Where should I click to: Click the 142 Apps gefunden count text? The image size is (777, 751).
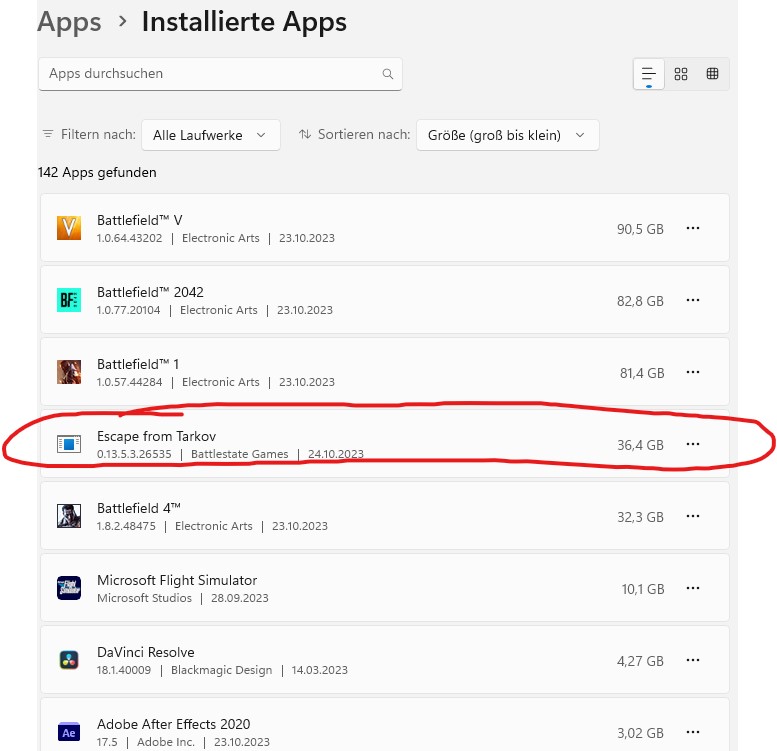pos(97,172)
